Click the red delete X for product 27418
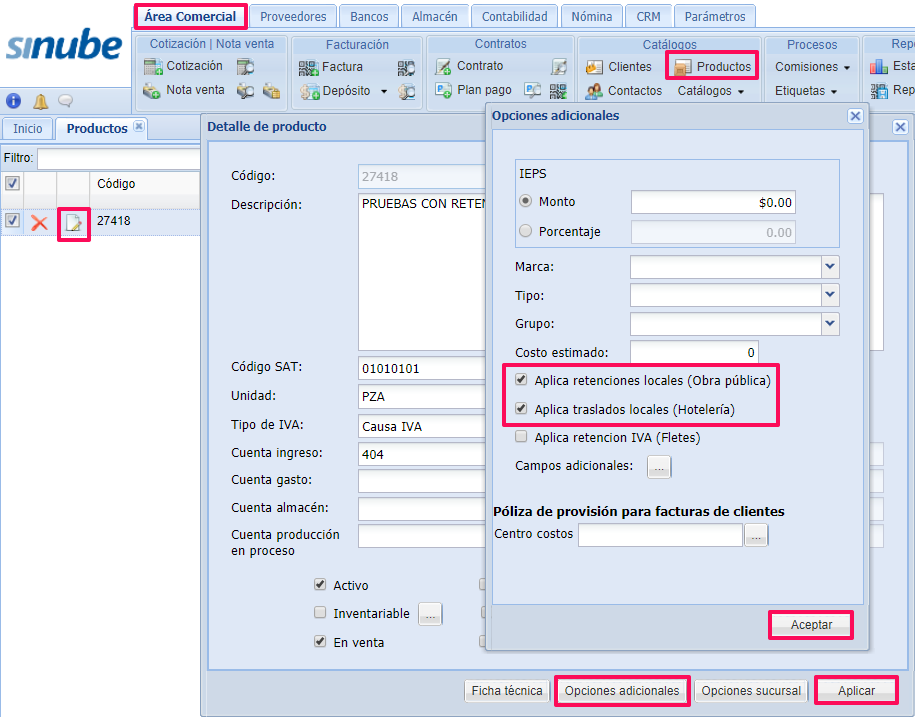The width and height of the screenshot is (915, 717). (x=40, y=222)
